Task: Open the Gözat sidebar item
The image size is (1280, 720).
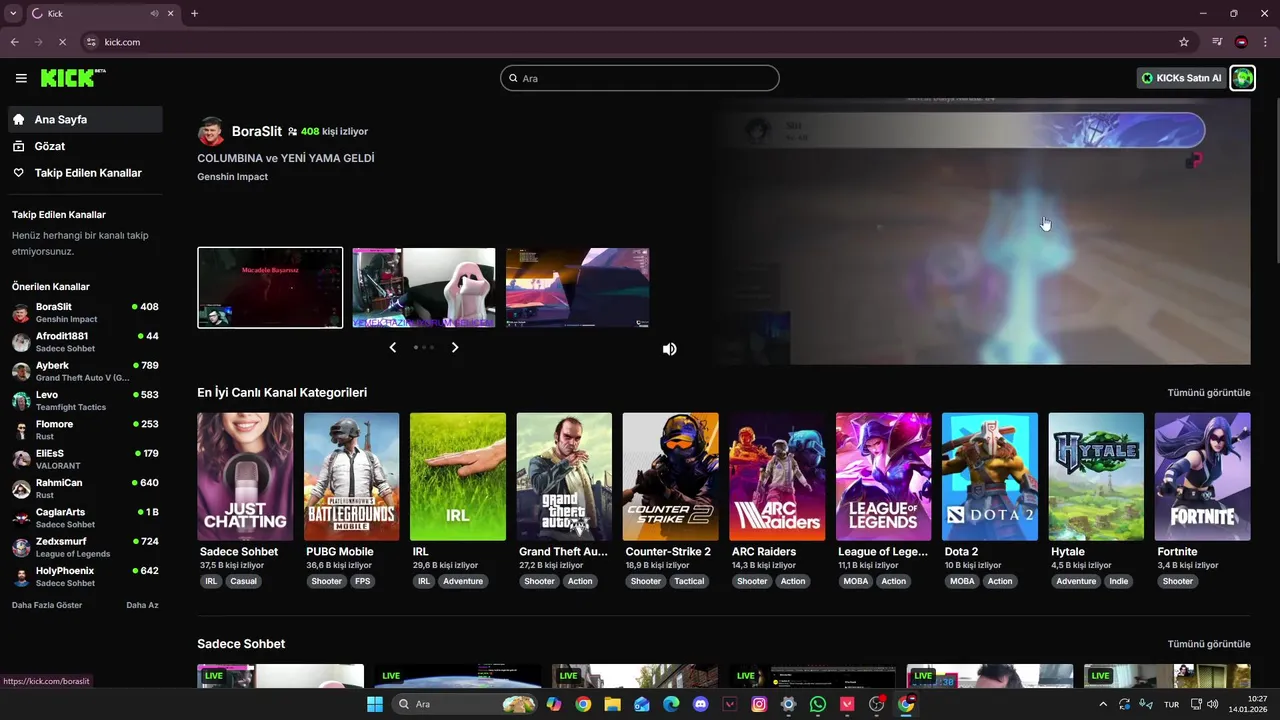Action: [x=85, y=146]
